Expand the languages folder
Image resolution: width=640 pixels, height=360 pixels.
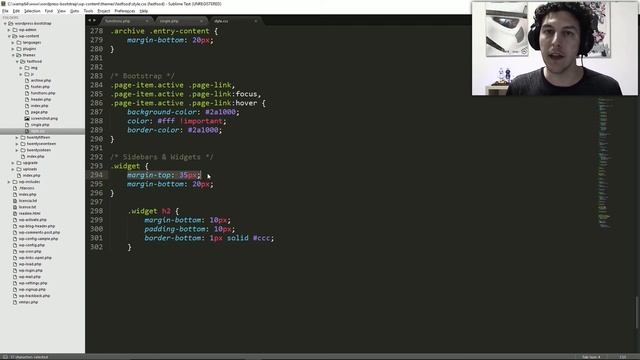click(13, 42)
